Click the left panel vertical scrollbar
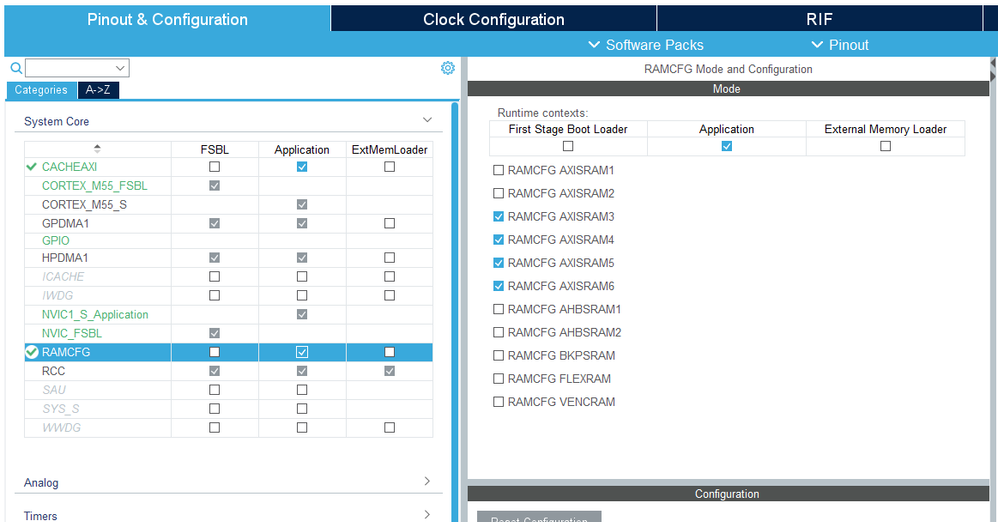Image resolution: width=998 pixels, height=522 pixels. tap(455, 312)
